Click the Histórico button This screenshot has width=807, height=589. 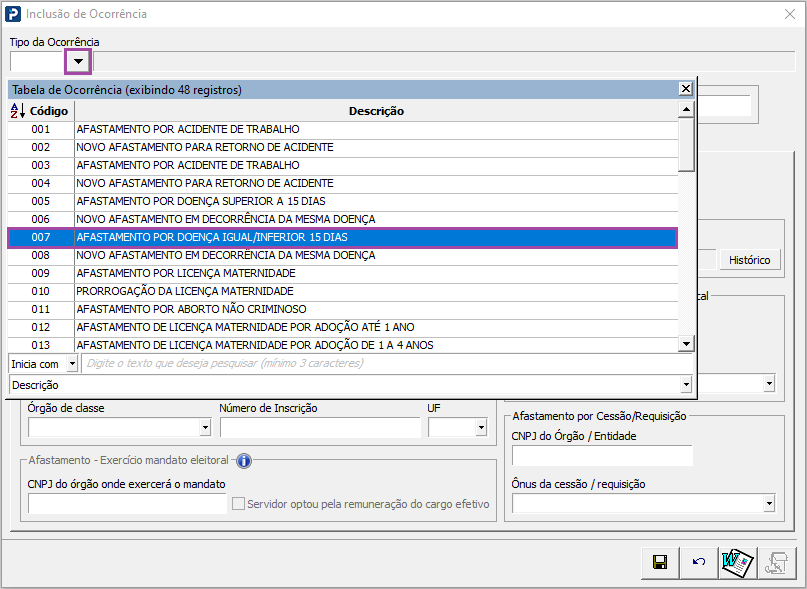point(749,260)
